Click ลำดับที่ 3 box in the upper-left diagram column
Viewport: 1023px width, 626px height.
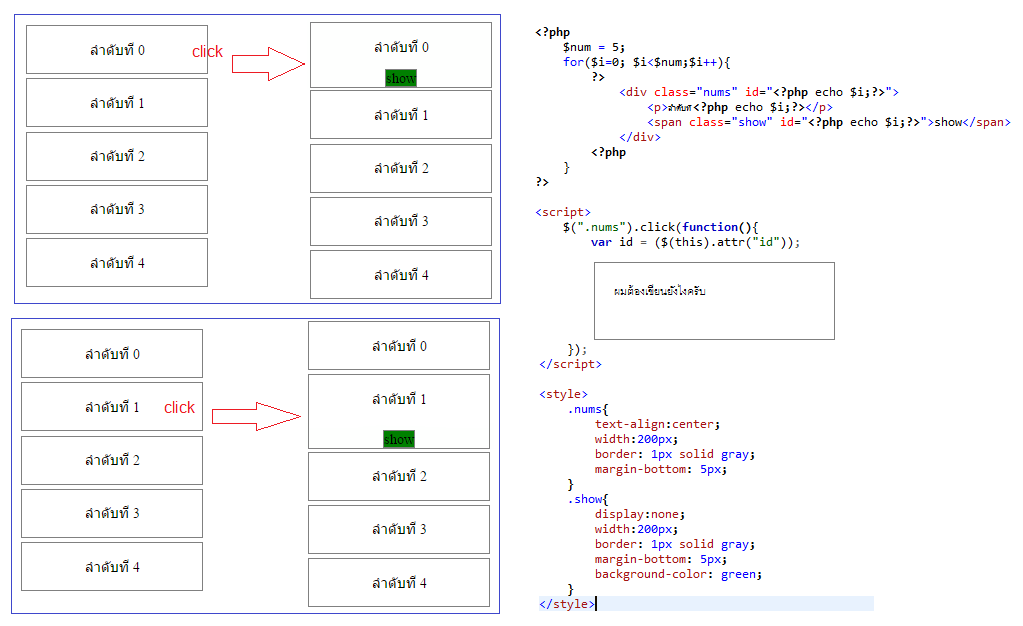[x=117, y=210]
